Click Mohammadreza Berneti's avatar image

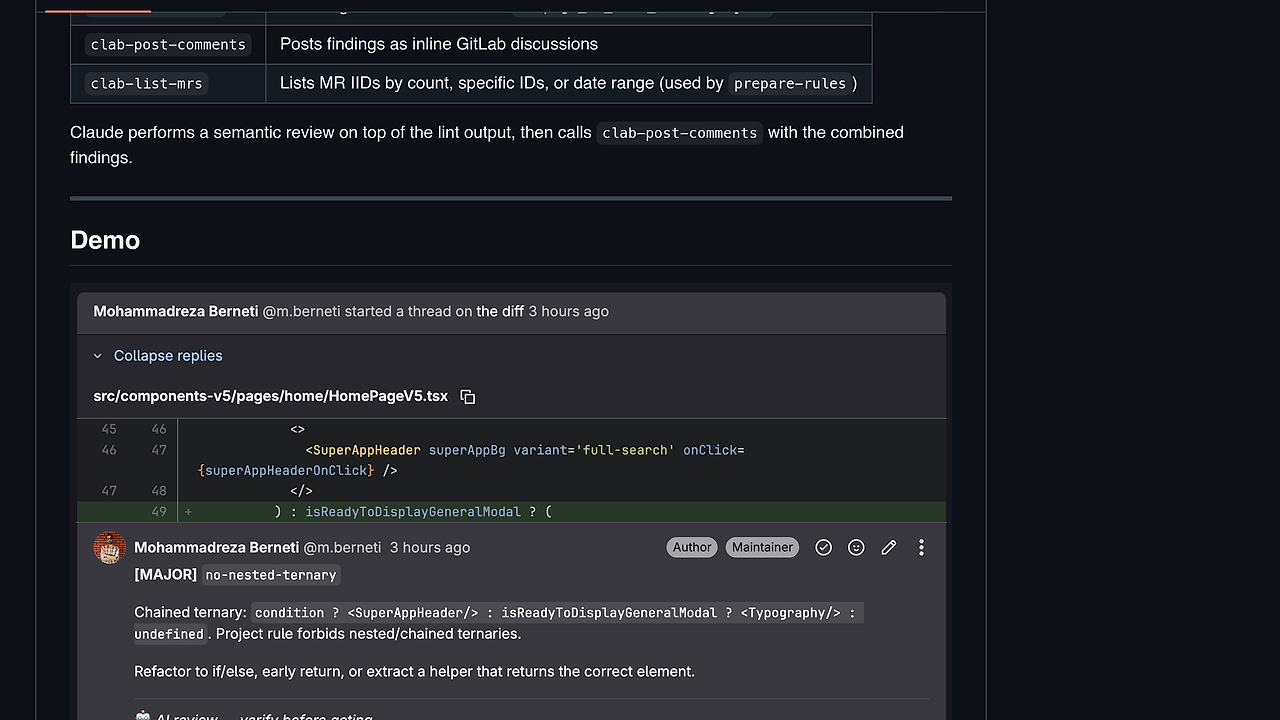(110, 548)
